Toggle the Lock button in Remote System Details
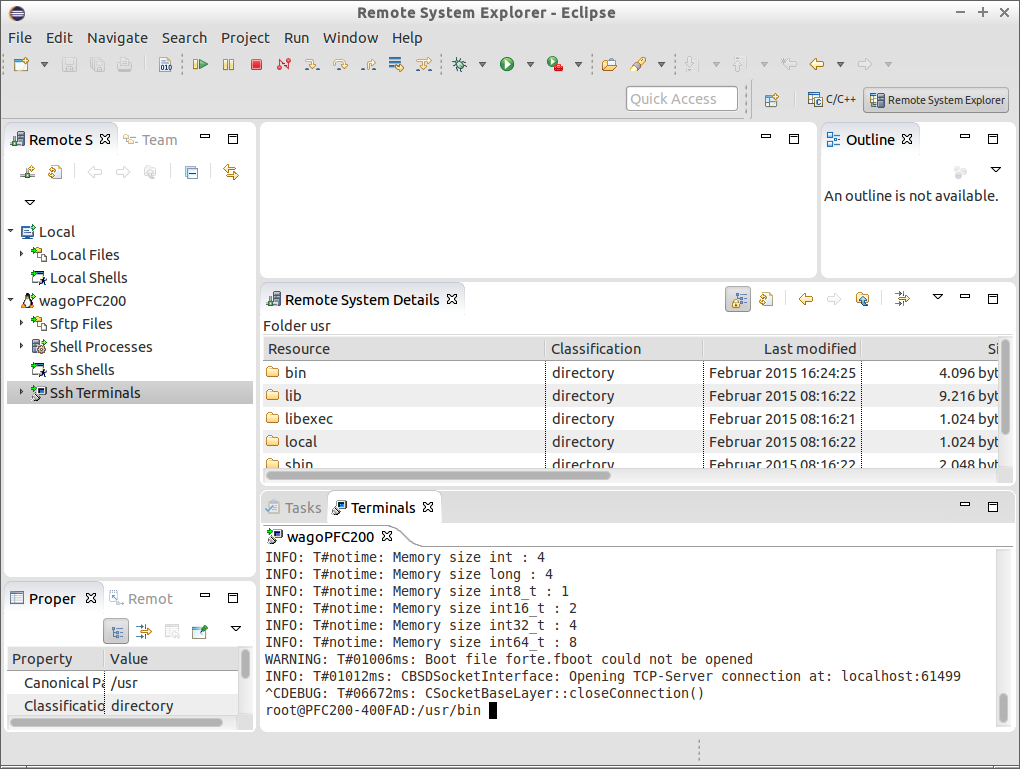The height and width of the screenshot is (769, 1020). click(738, 299)
